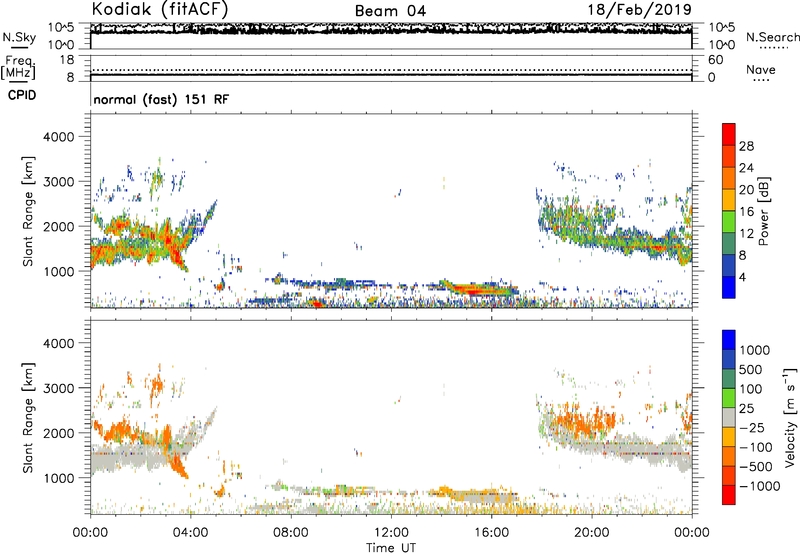Click the frequency trace panel

coord(391,68)
